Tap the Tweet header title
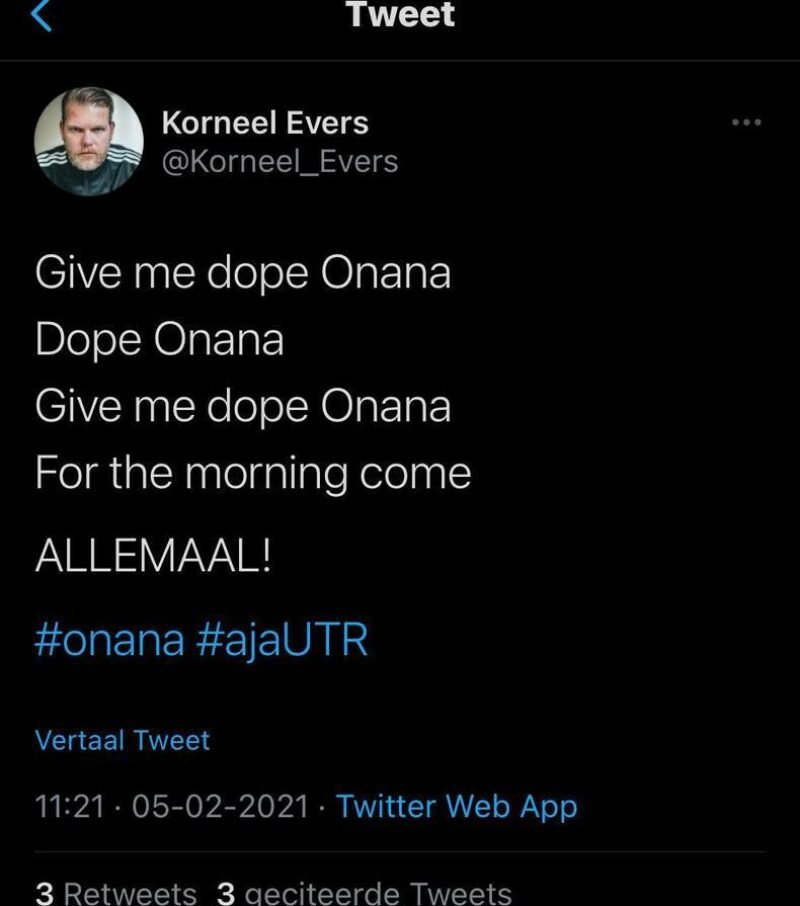The width and height of the screenshot is (800, 906). pos(400,14)
